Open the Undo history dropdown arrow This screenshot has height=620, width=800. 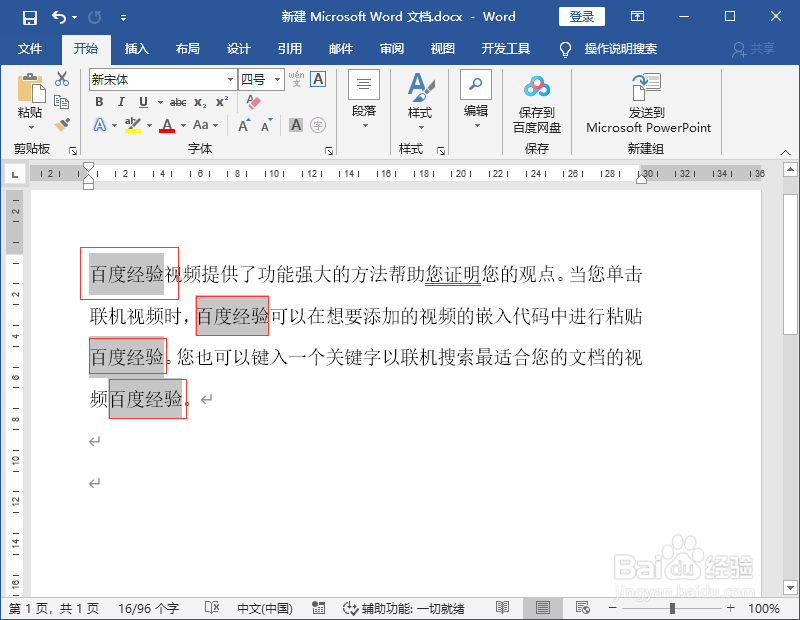point(74,18)
